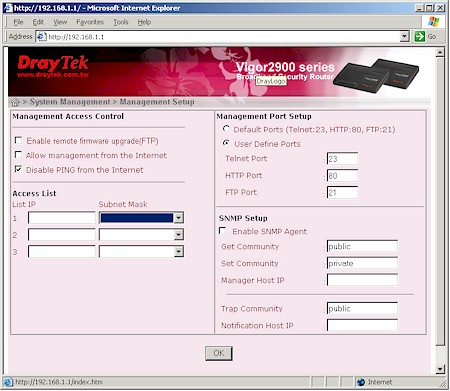Image resolution: width=450 pixels, height=391 pixels.
Task: Check Allow management from the Internet
Action: (x=18, y=155)
